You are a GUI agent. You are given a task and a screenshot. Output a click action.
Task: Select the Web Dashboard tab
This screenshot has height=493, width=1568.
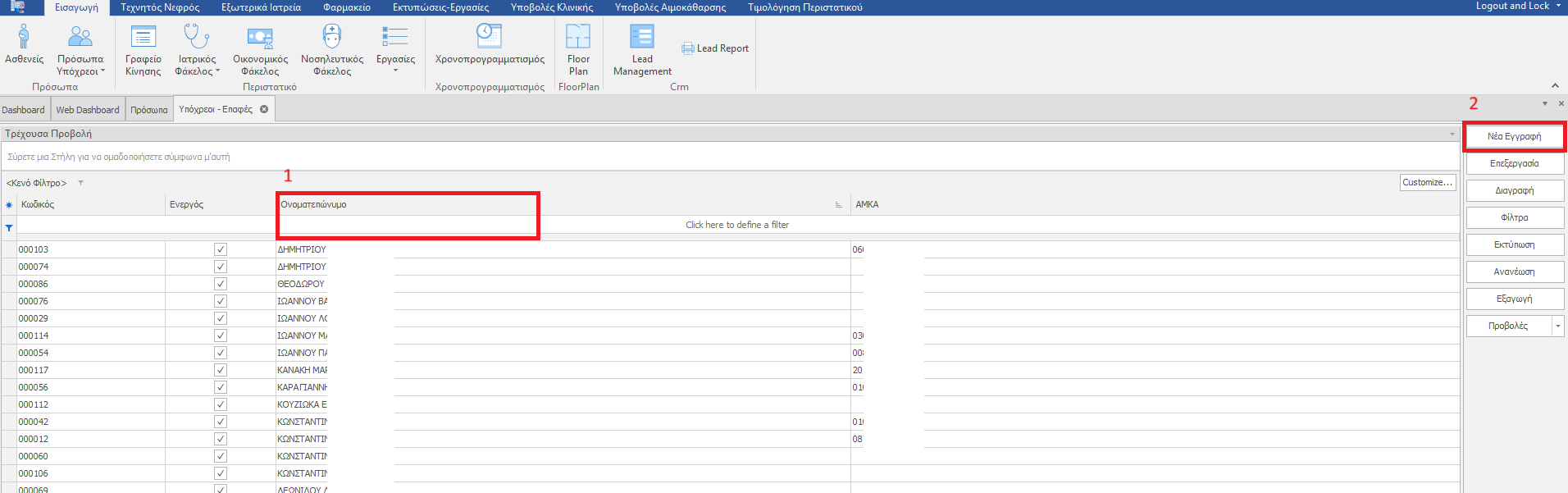pyautogui.click(x=87, y=110)
